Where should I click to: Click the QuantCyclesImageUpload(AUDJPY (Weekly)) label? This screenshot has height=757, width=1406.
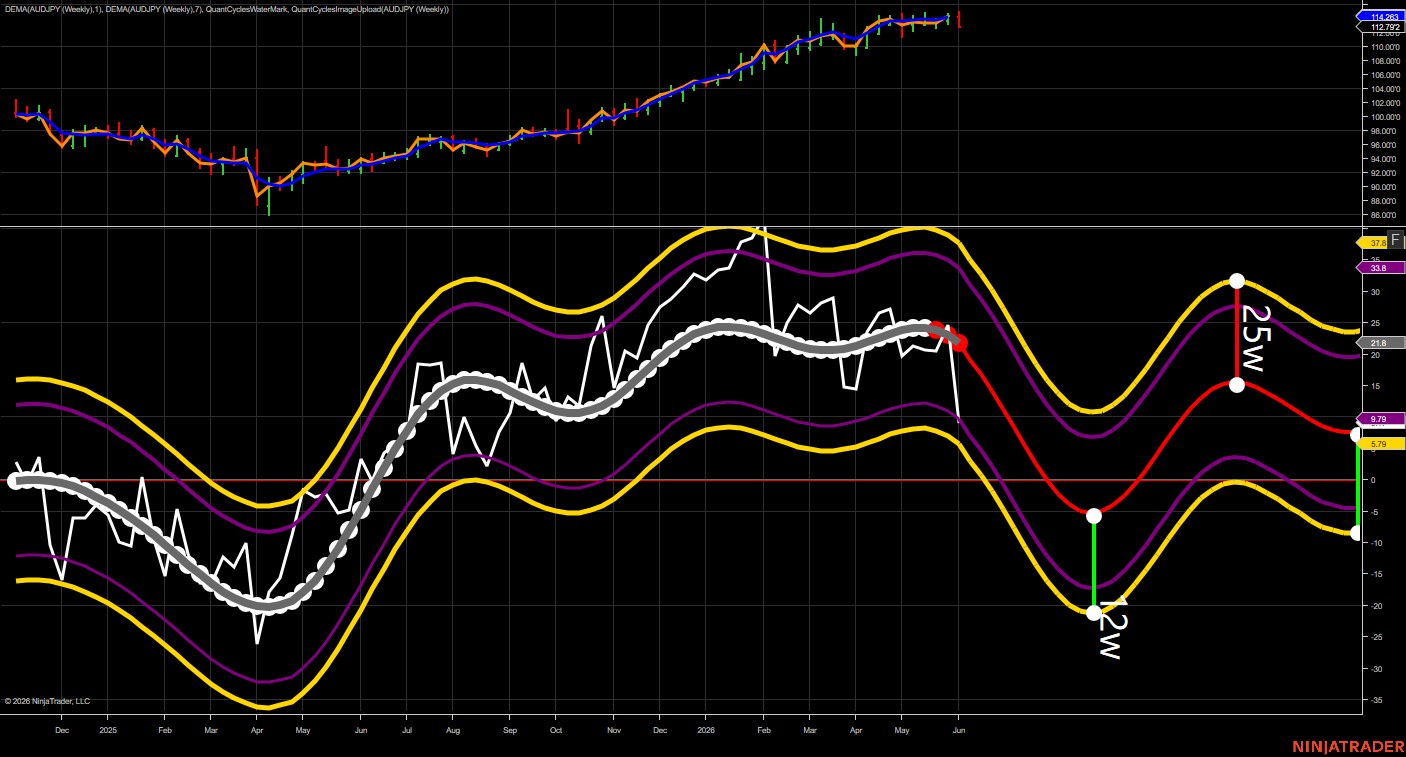(x=370, y=9)
